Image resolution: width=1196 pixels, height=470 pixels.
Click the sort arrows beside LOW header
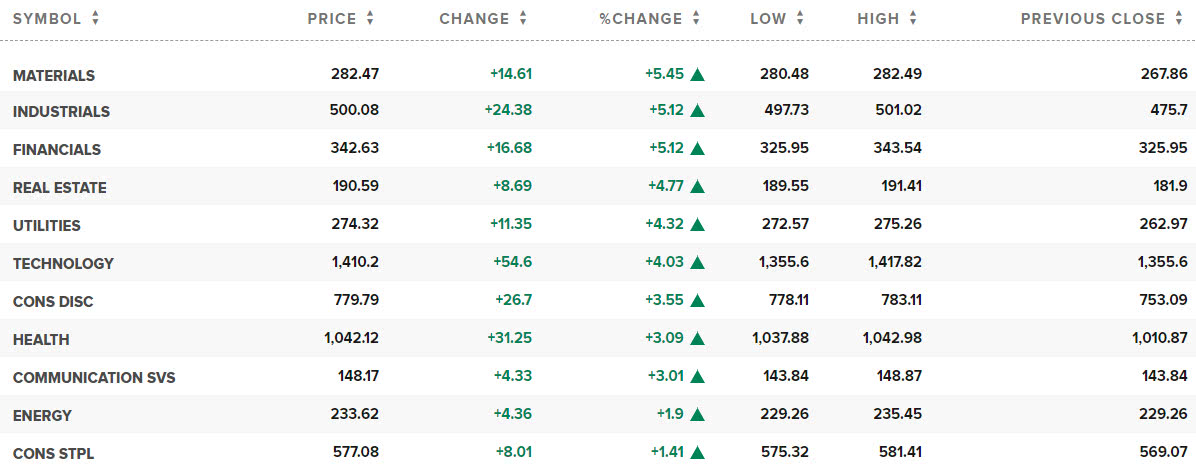(799, 19)
